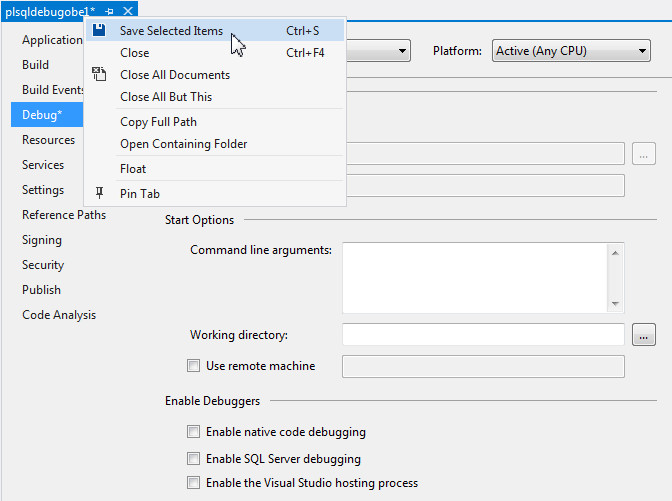Select Close All But This
The width and height of the screenshot is (672, 501).
215,97
